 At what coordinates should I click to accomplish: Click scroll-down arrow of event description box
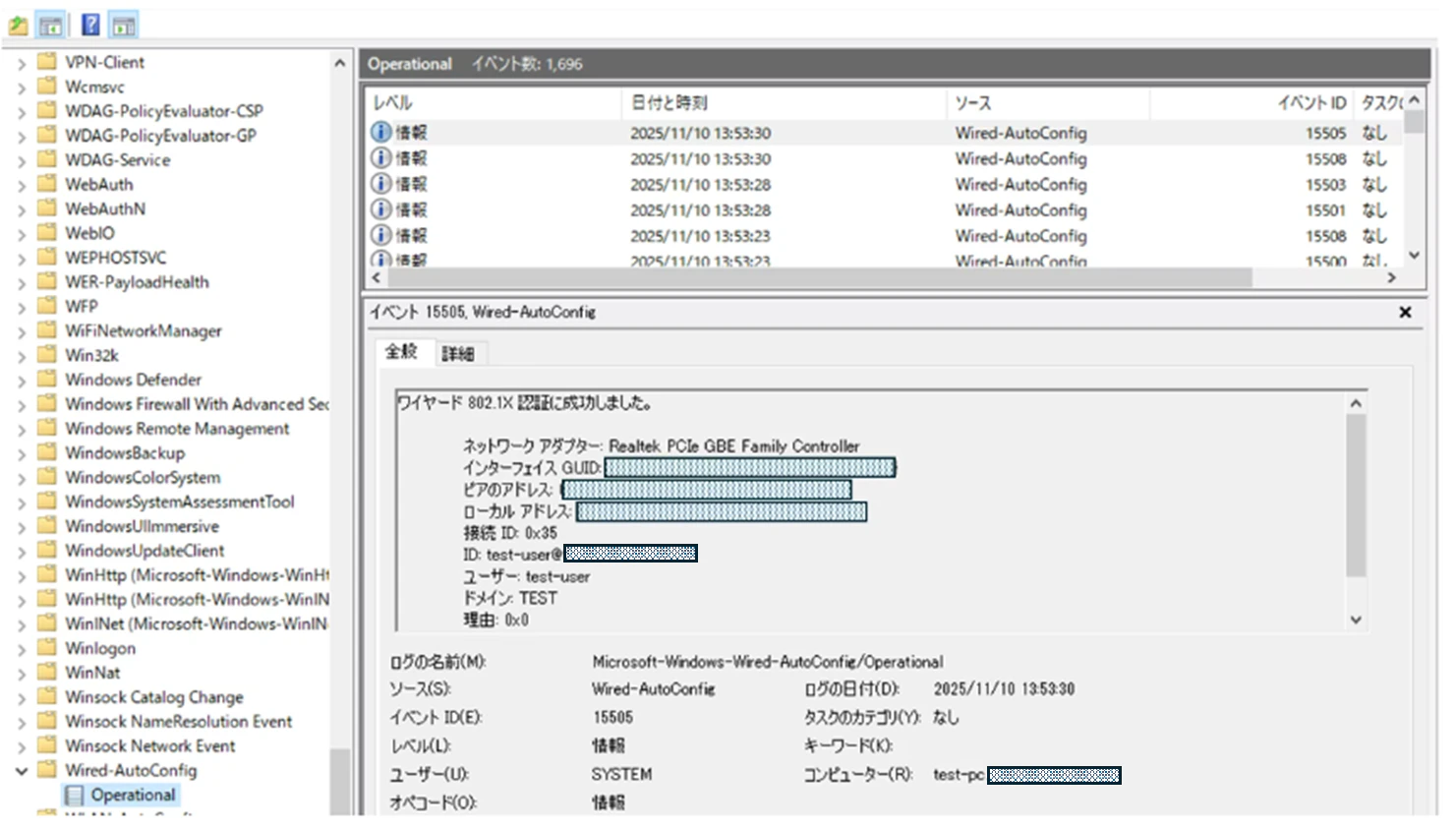tap(1356, 620)
